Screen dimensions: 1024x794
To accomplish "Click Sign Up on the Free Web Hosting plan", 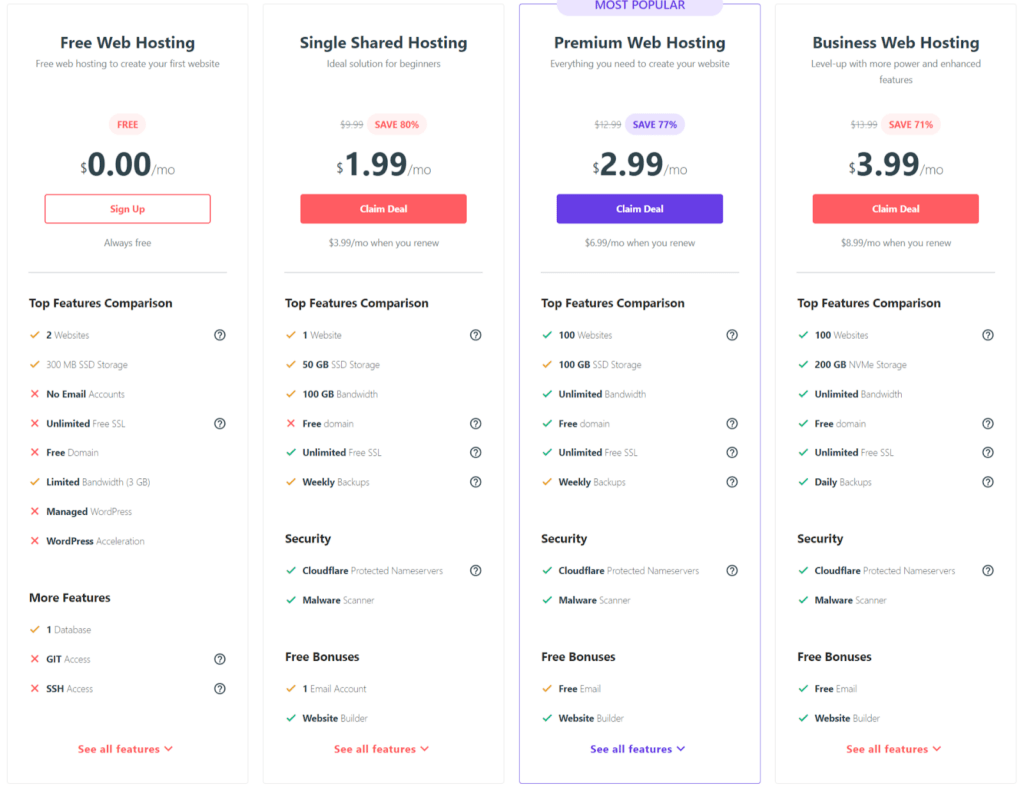I will point(127,208).
